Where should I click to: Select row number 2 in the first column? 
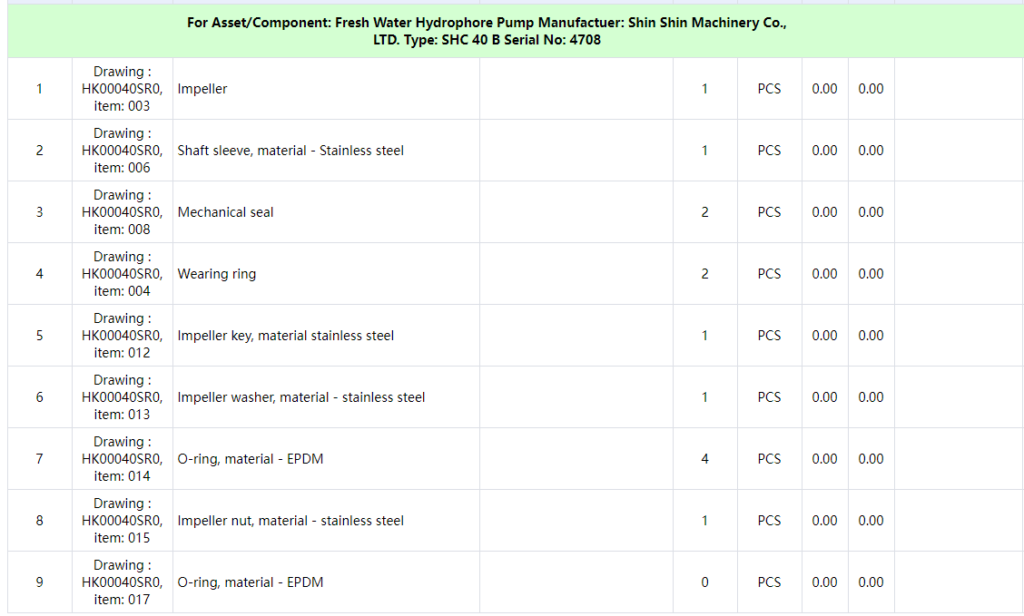[40, 151]
